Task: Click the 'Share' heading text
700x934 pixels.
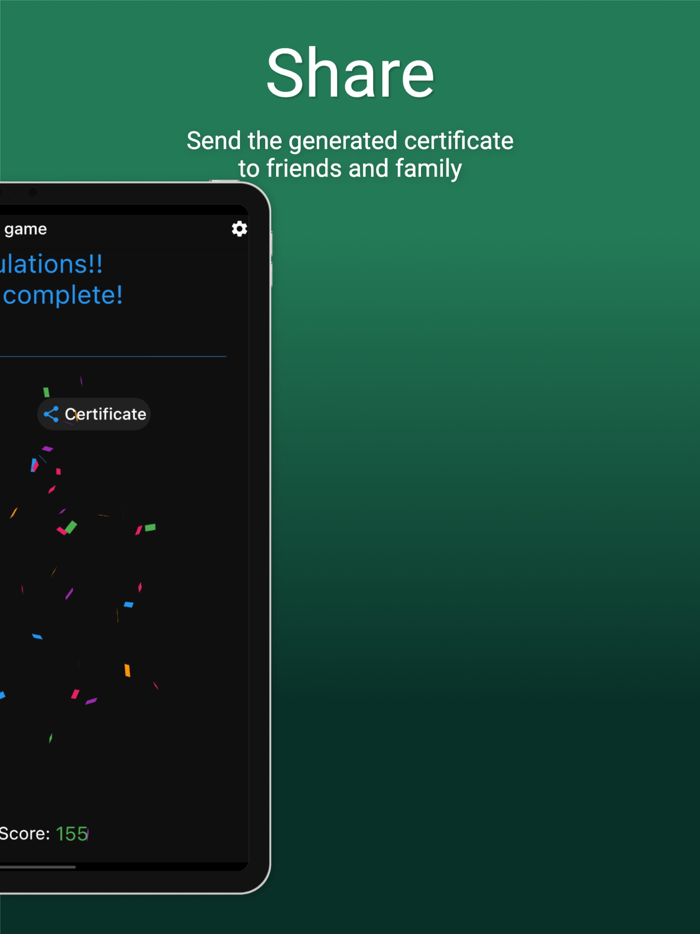Action: click(x=350, y=73)
